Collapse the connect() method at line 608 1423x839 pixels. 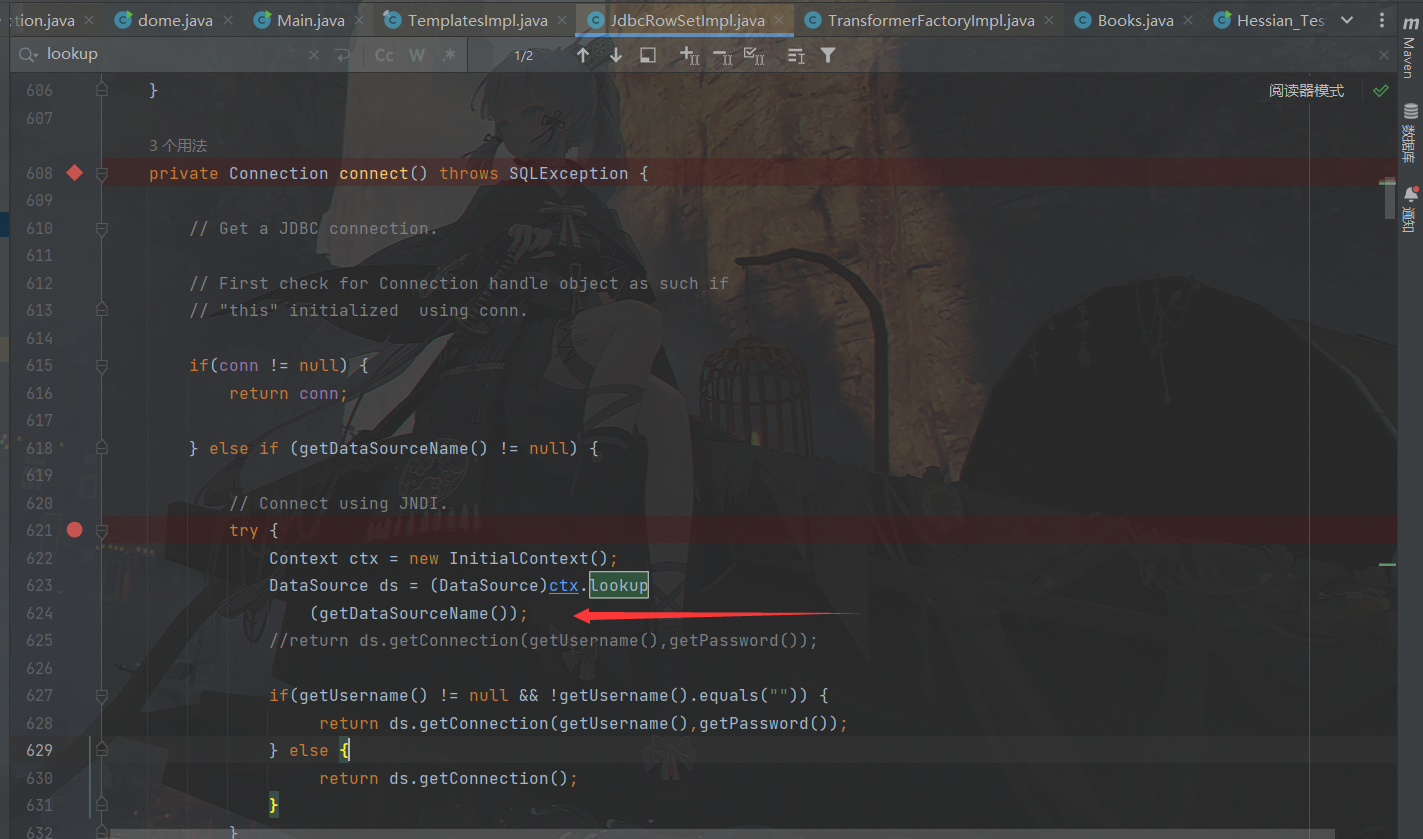101,174
